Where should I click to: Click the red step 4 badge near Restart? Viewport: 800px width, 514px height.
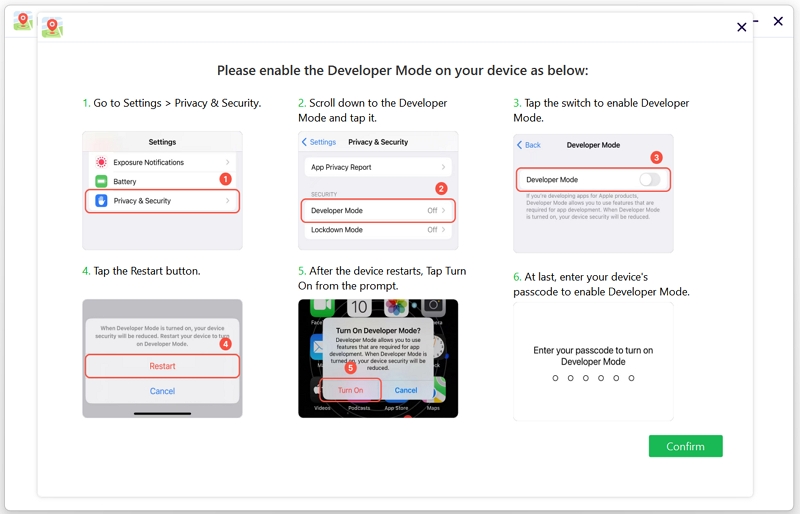pos(225,344)
